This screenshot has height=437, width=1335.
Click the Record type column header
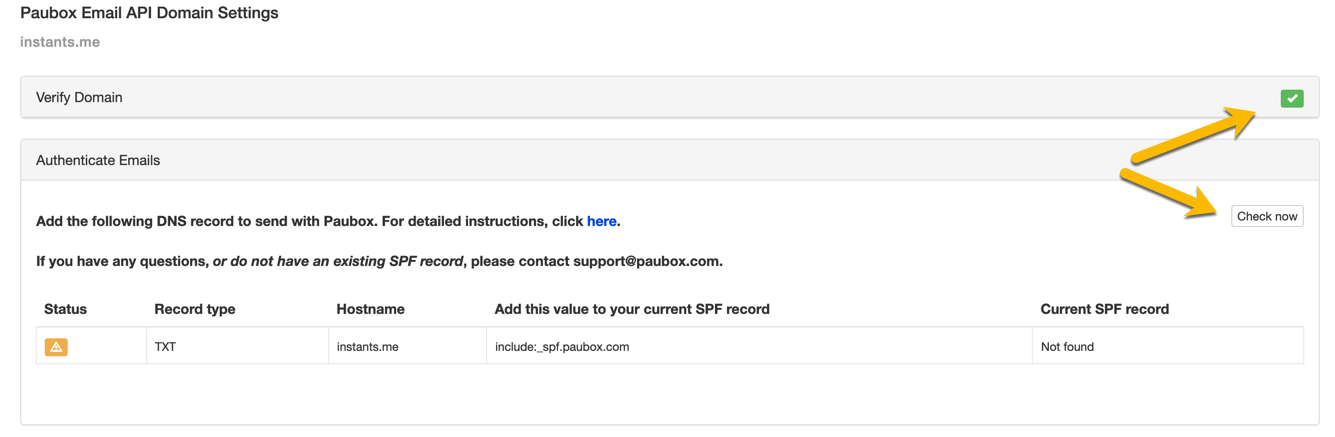(195, 309)
